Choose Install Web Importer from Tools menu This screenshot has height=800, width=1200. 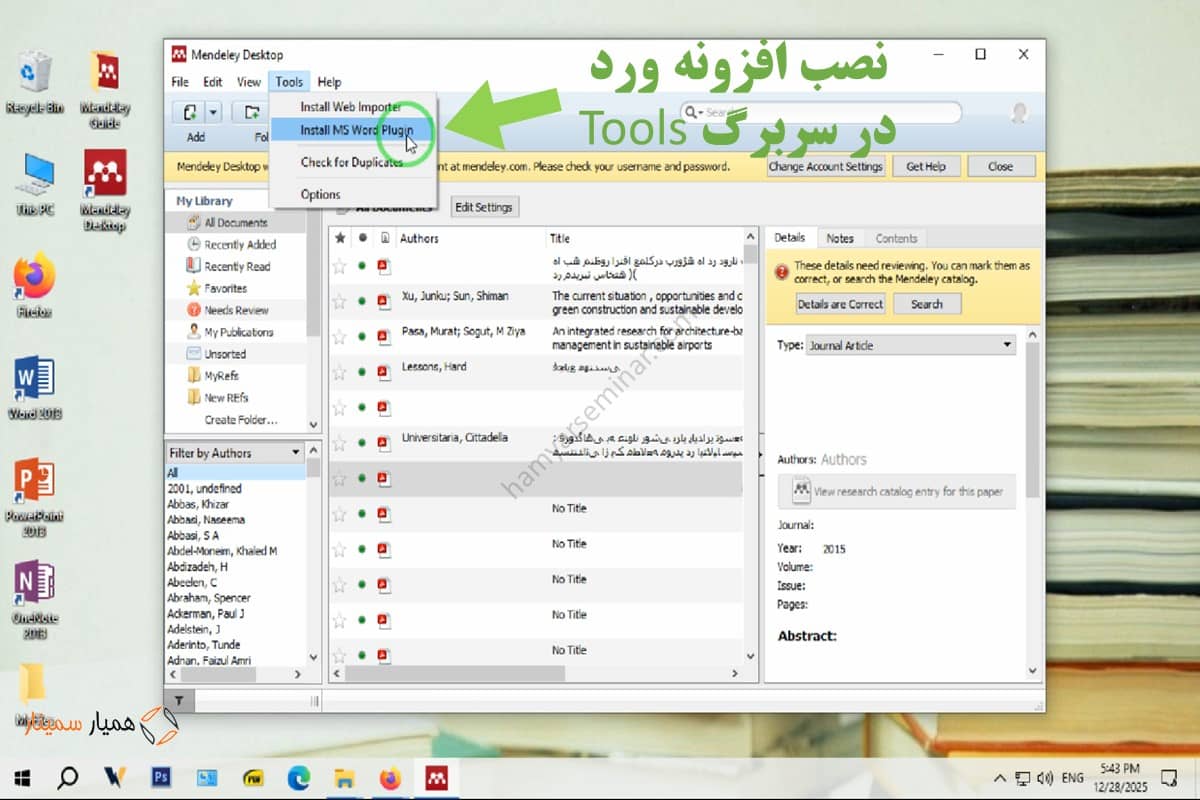(353, 107)
